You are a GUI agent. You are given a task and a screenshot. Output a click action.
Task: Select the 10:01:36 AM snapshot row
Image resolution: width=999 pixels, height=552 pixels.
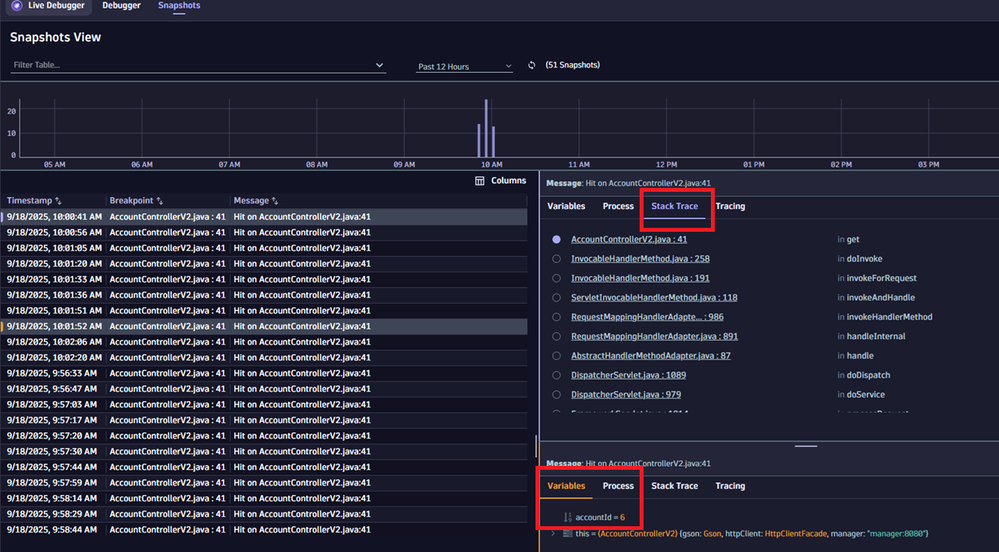pyautogui.click(x=264, y=295)
